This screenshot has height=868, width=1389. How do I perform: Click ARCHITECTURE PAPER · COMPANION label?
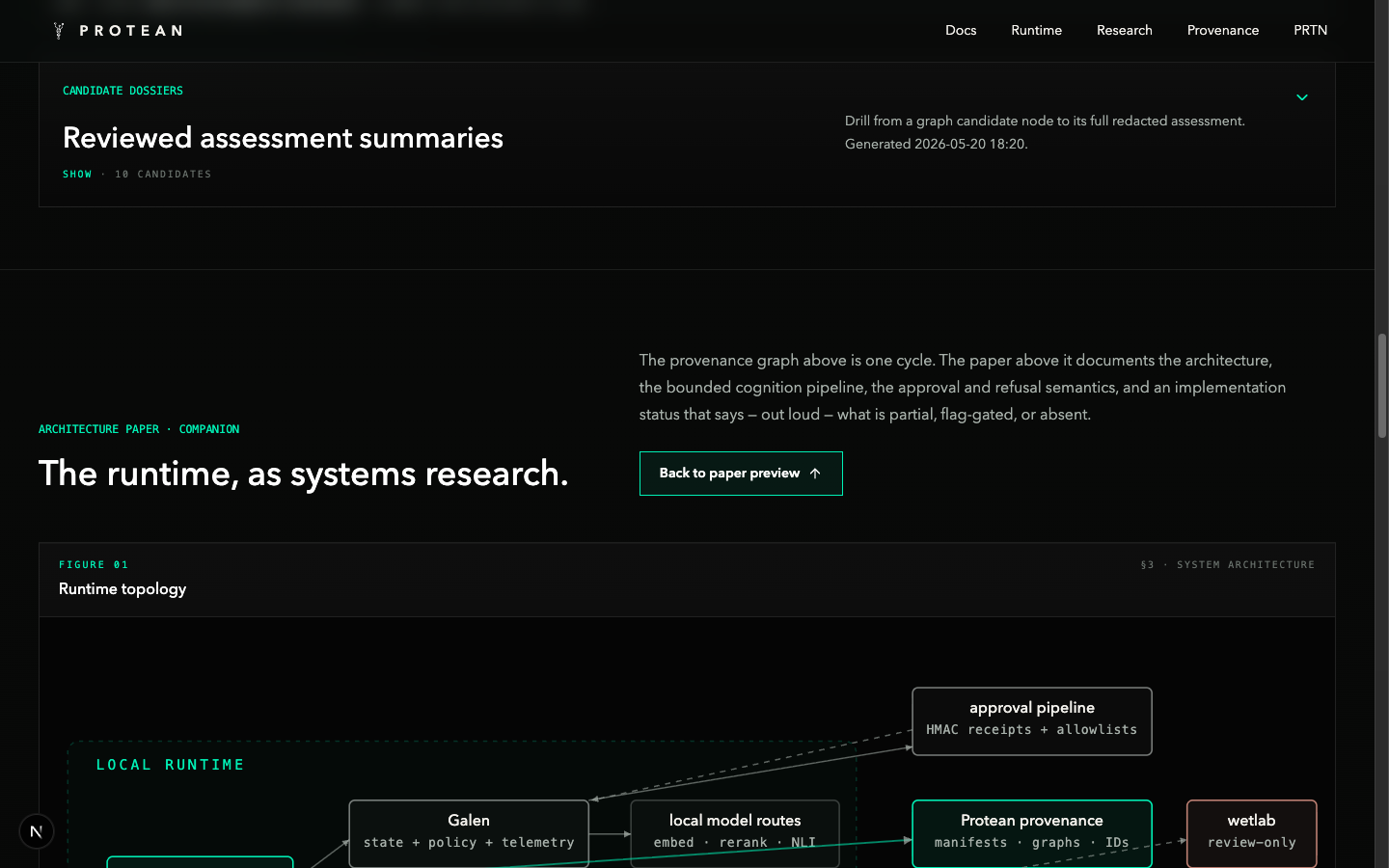pyautogui.click(x=139, y=429)
